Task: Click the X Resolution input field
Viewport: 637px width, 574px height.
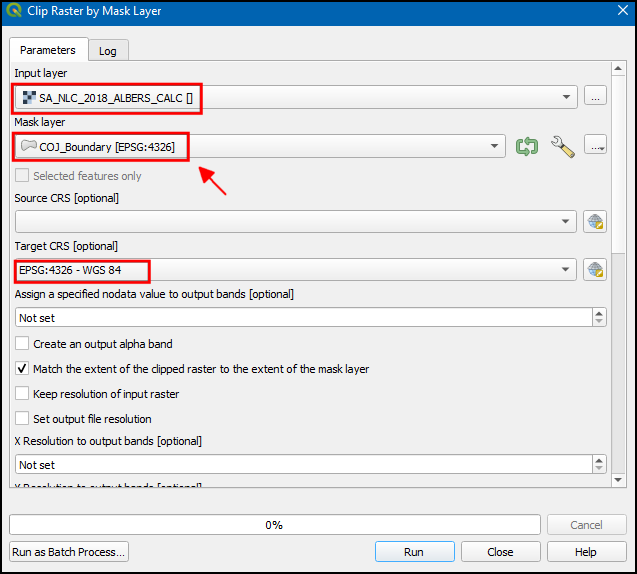Action: point(300,465)
